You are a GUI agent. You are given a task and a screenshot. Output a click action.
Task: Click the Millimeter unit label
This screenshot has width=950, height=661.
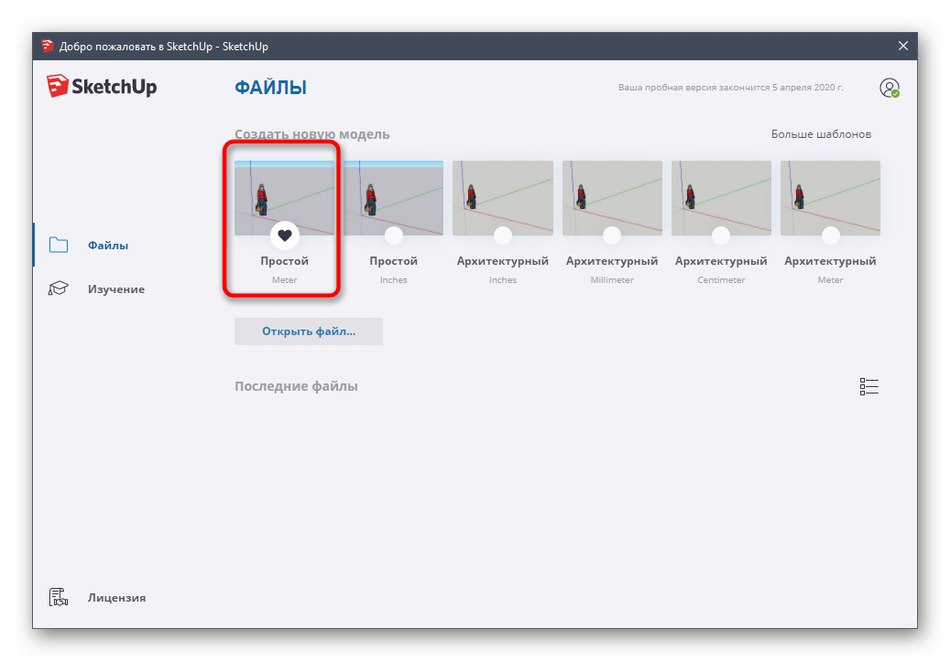coord(612,280)
